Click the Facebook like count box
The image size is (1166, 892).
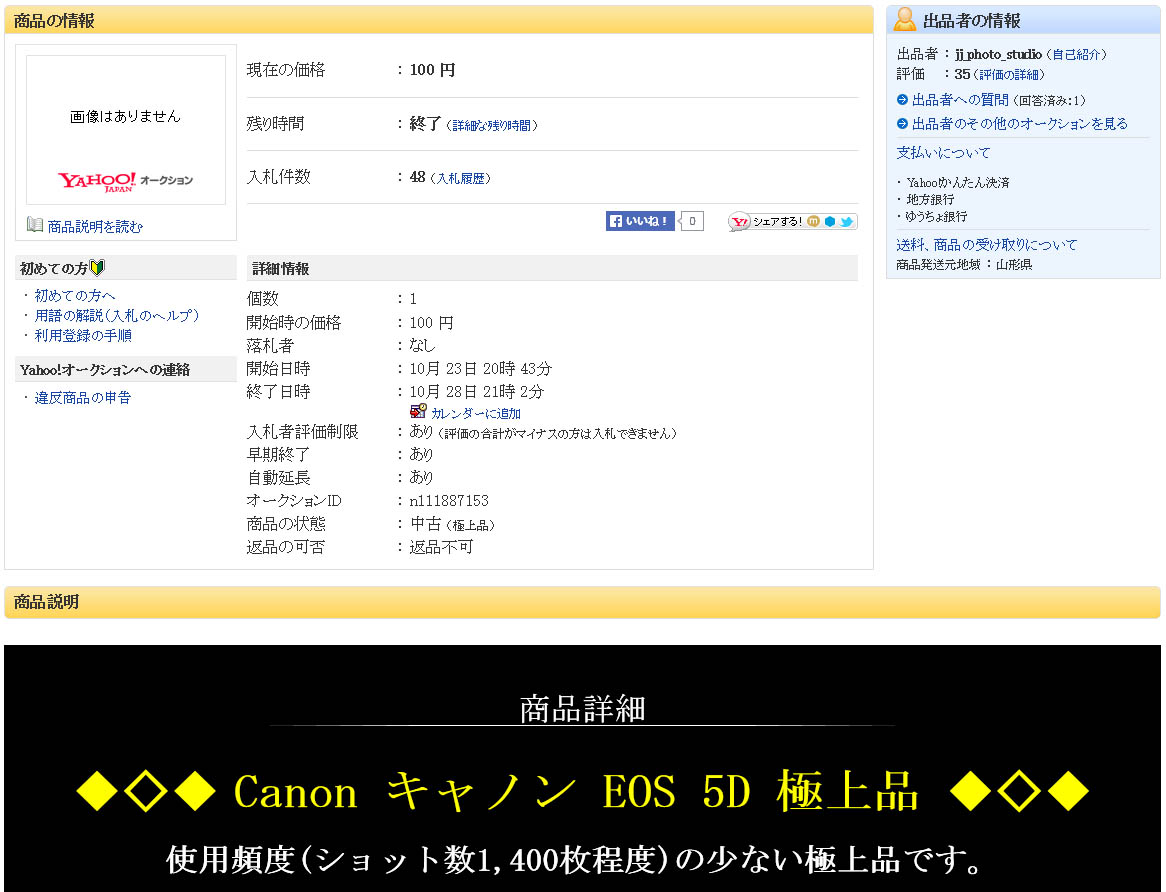692,221
